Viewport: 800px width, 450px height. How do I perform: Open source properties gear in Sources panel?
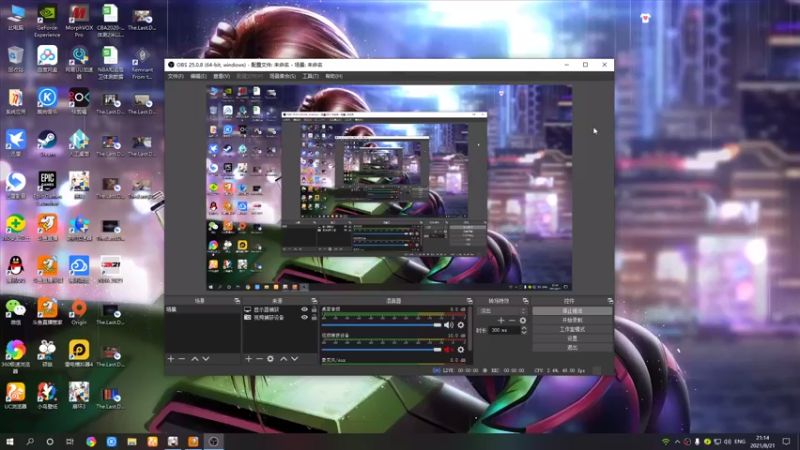(x=270, y=359)
